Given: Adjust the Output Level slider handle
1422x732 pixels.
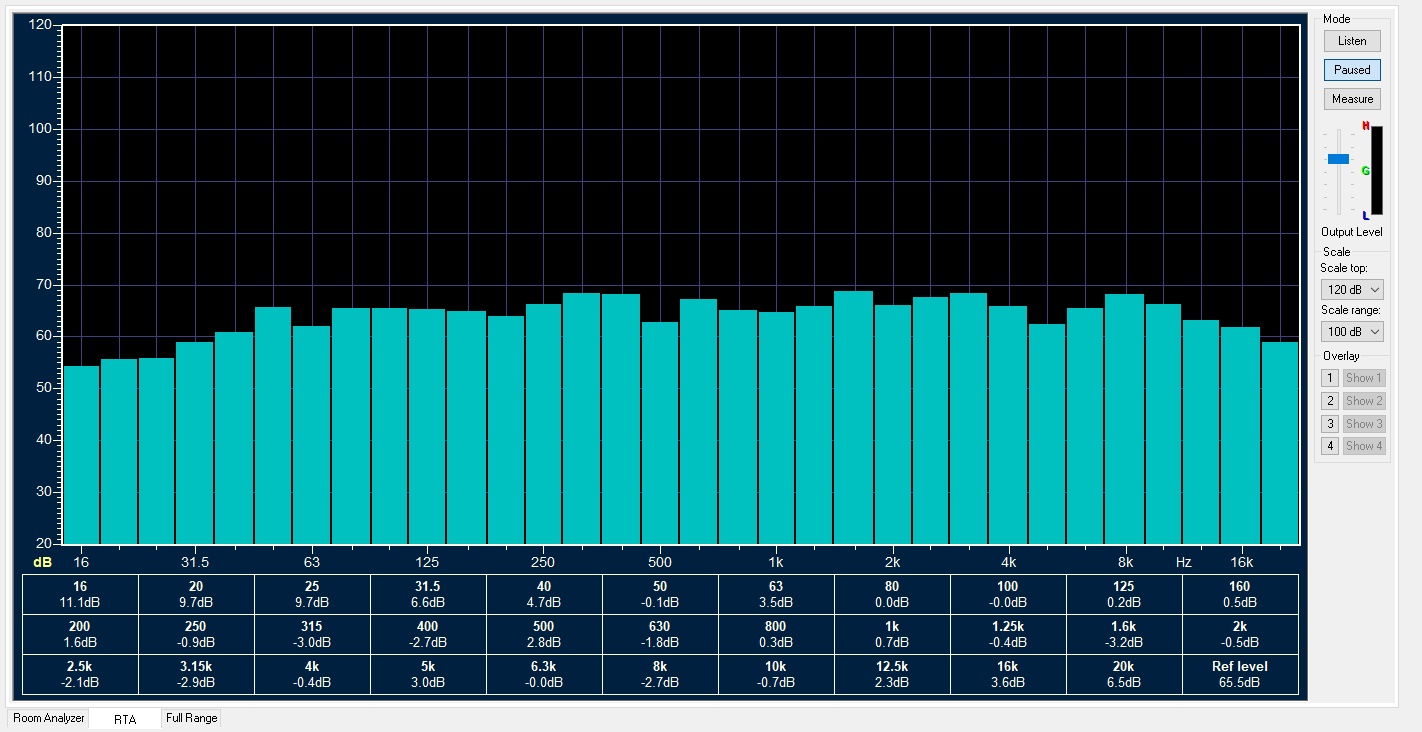Looking at the screenshot, I should coord(1338,159).
